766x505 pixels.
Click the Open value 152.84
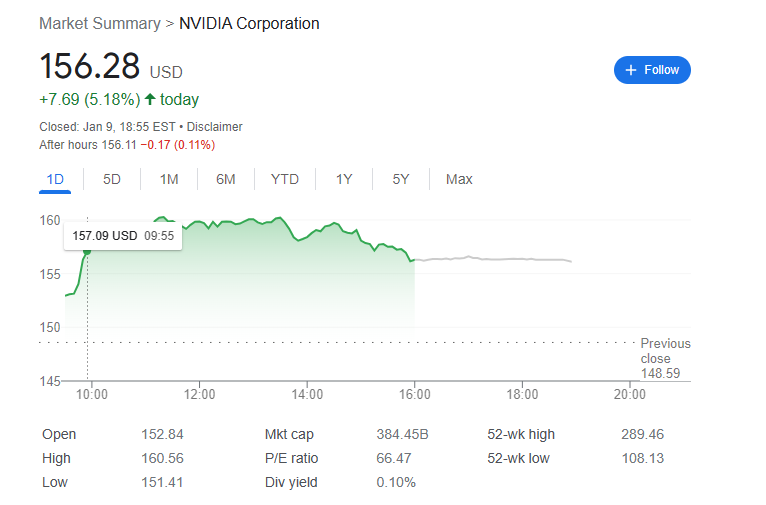tap(162, 434)
